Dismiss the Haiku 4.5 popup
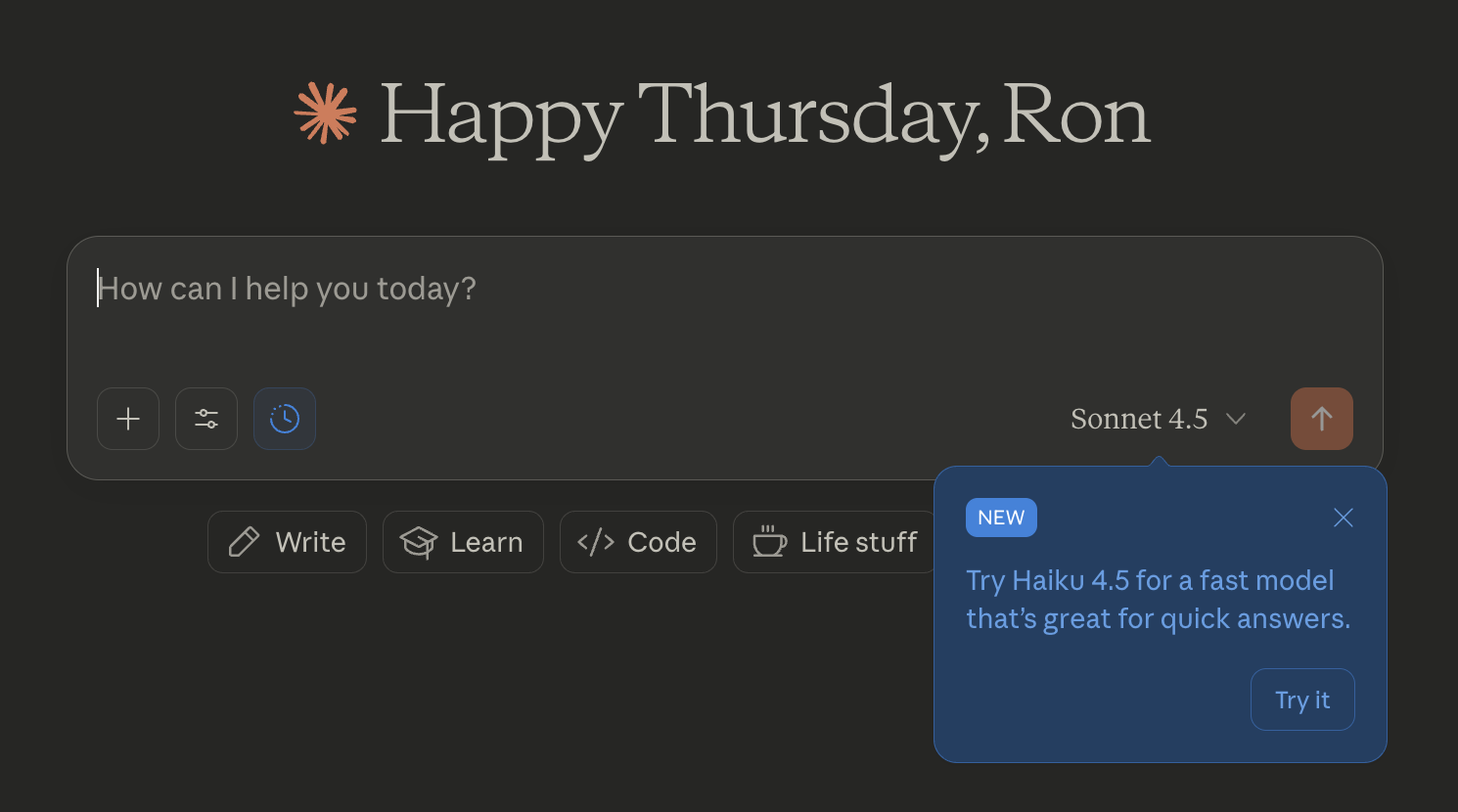Image resolution: width=1458 pixels, height=812 pixels. click(x=1343, y=518)
